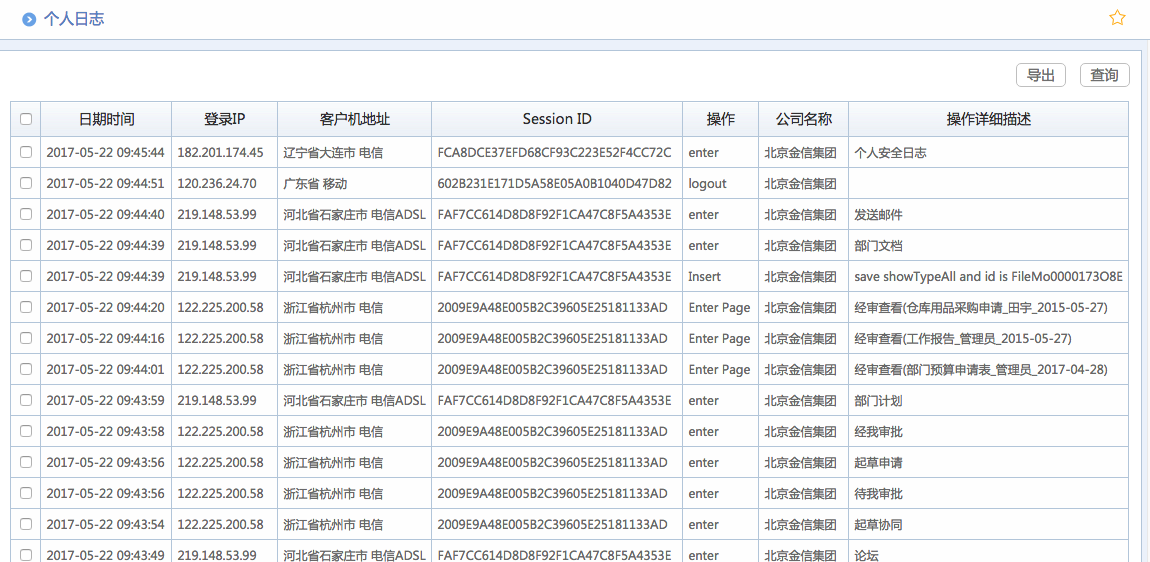Screen dimensions: 1150x562
Task: Tick the checkbox for the 09:43:54 entry
Action: [x=26, y=525]
